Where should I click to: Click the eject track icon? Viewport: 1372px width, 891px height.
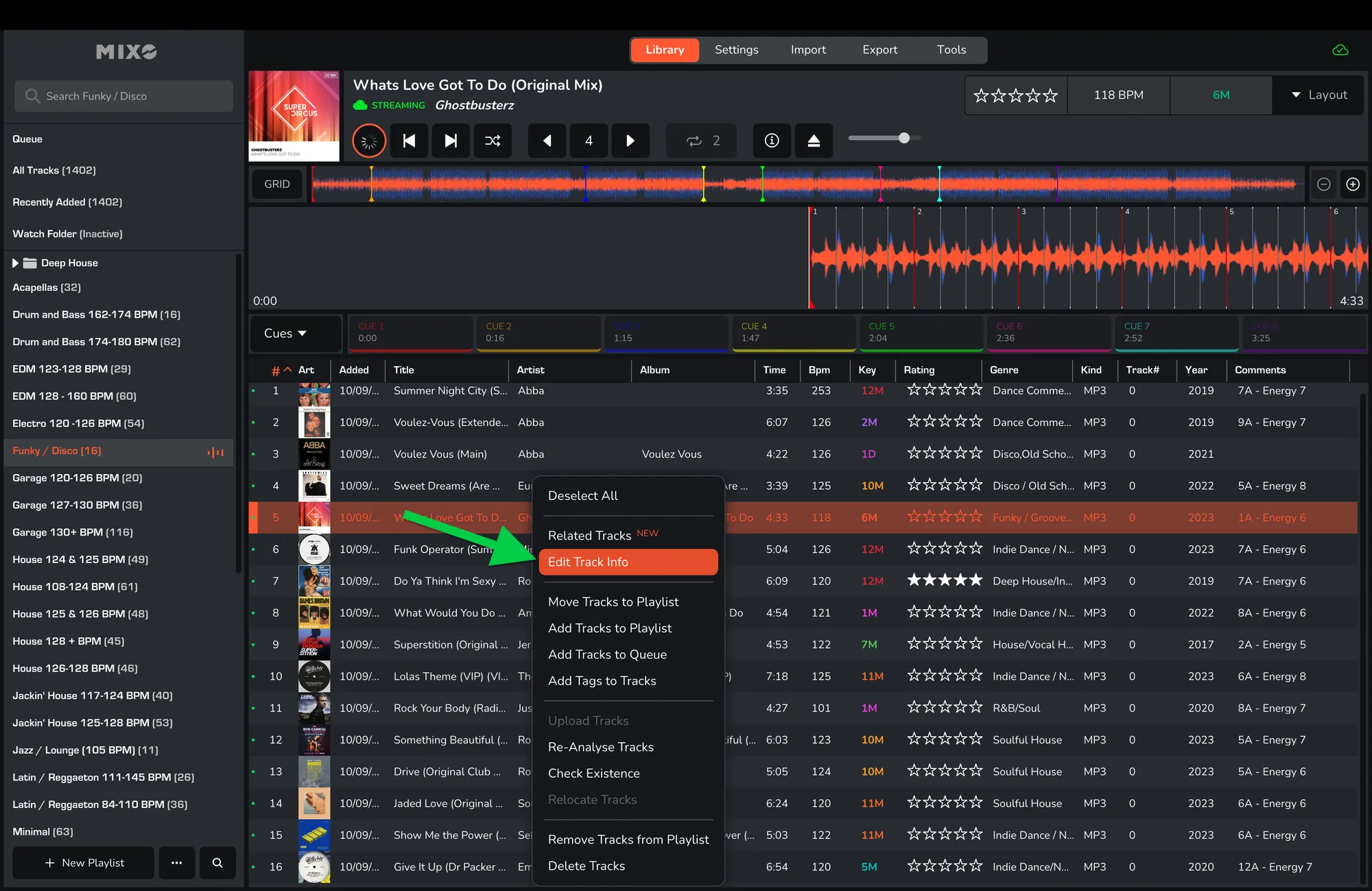pyautogui.click(x=814, y=141)
